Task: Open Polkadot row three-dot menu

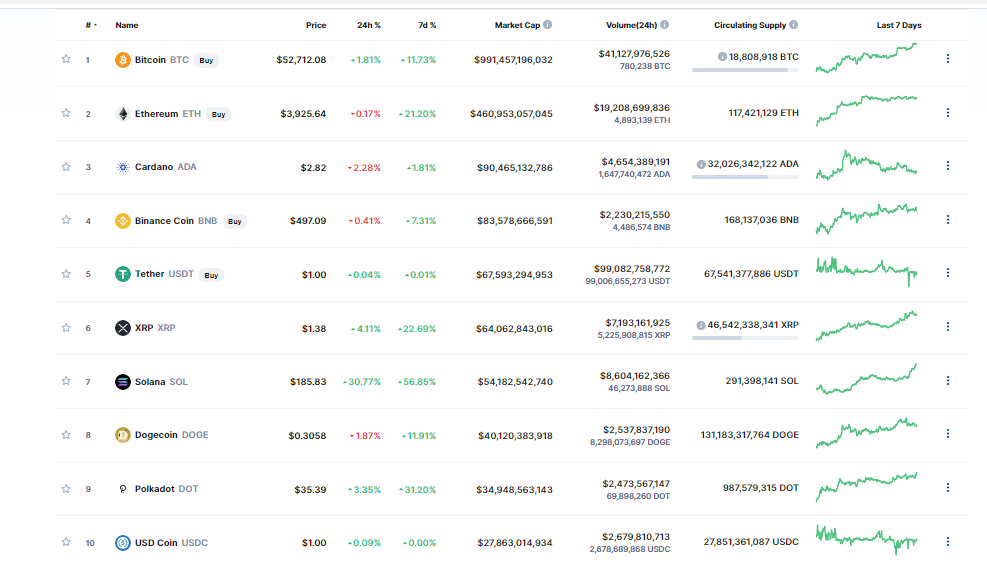Action: [948, 488]
